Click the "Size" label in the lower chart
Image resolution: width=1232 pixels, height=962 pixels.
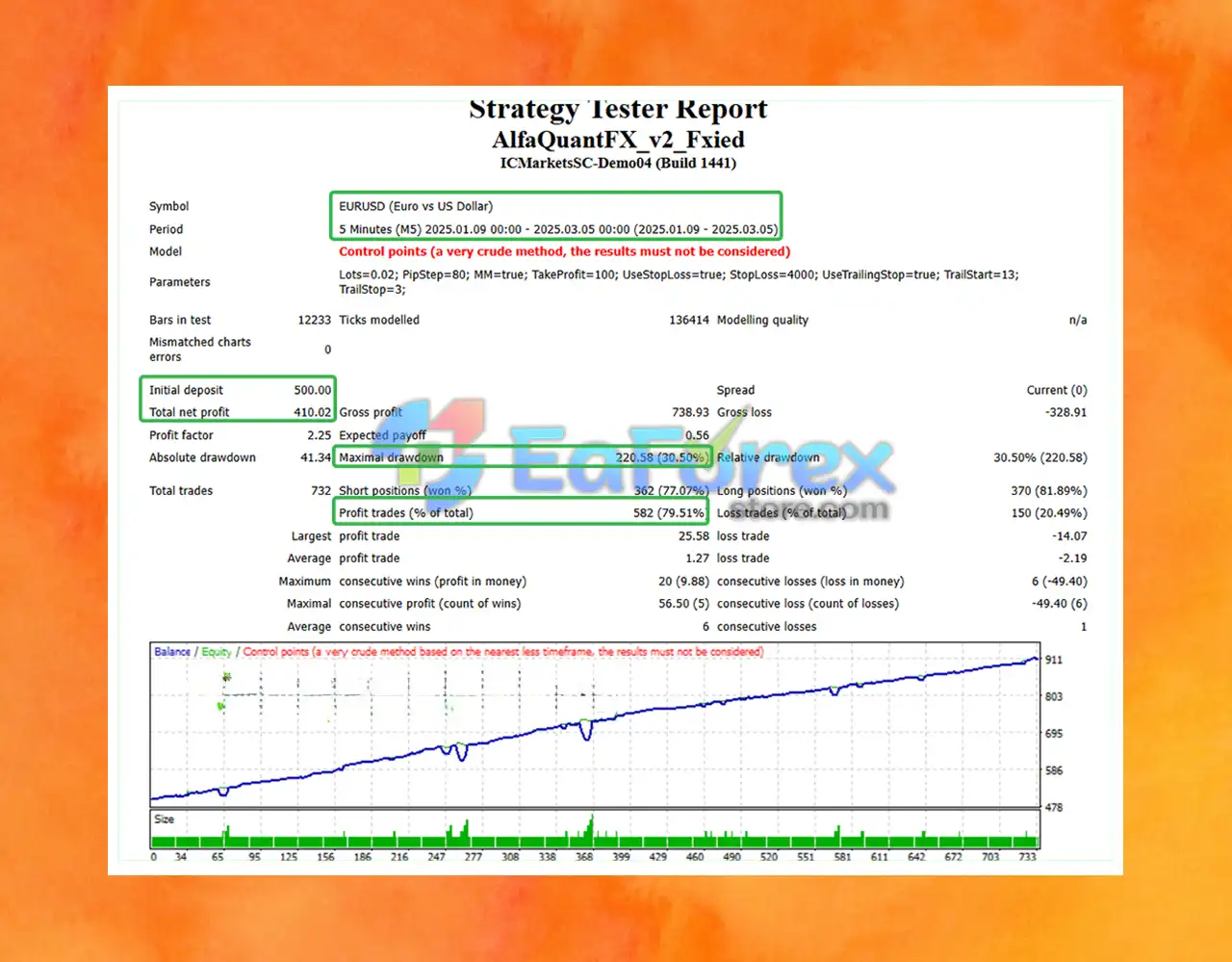point(165,819)
